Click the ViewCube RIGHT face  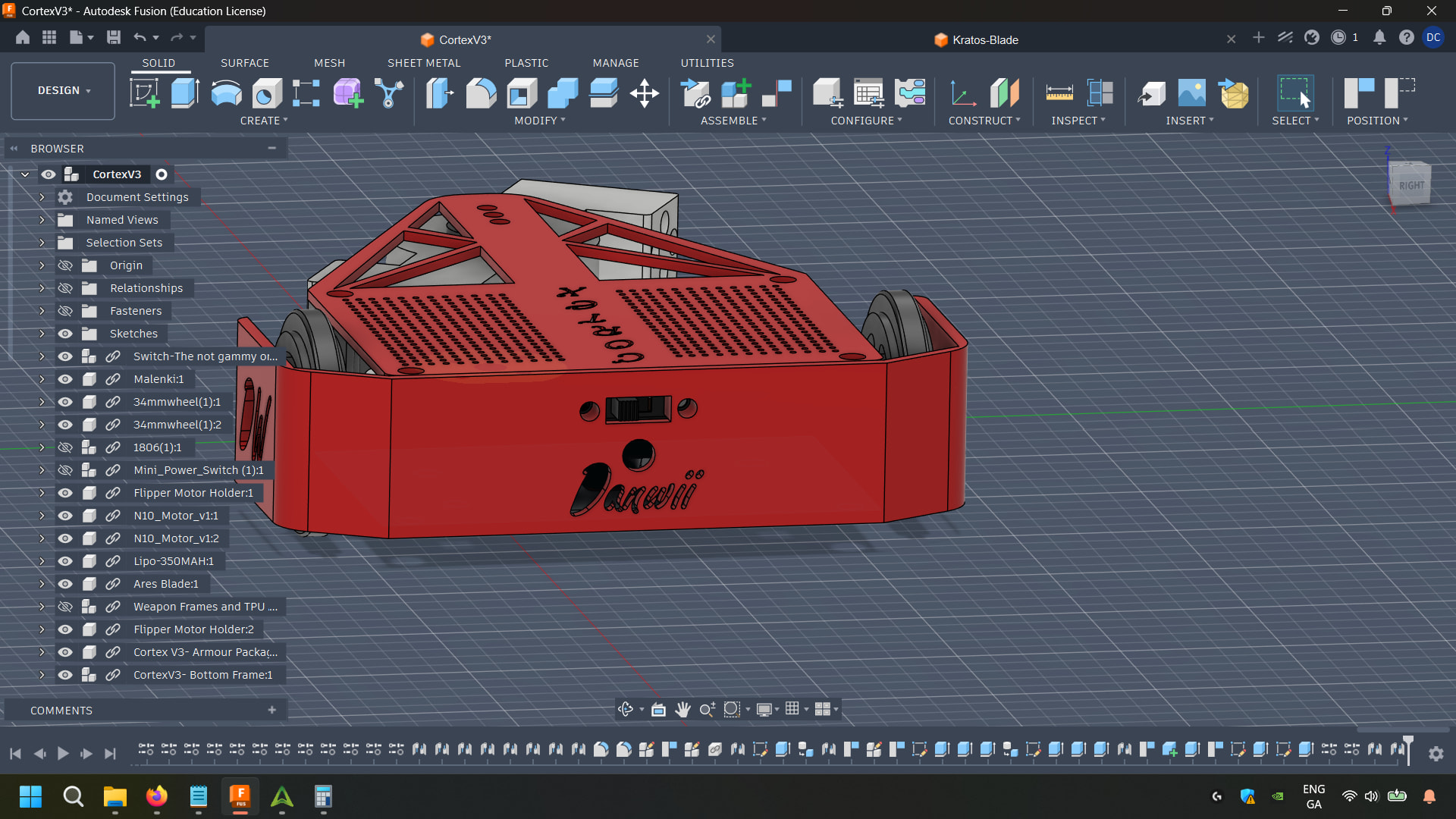1410,185
